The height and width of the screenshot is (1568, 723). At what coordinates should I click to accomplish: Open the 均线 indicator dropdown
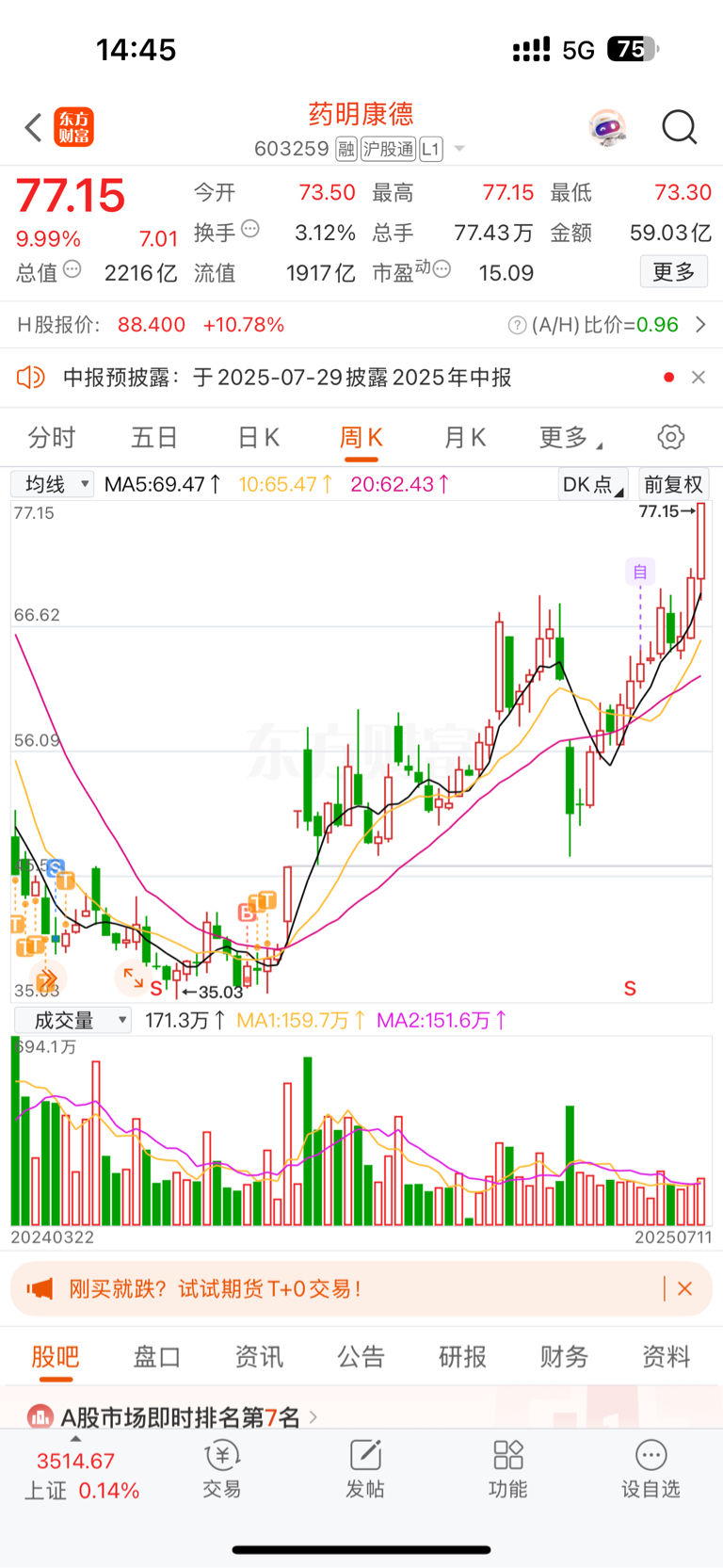[x=52, y=484]
